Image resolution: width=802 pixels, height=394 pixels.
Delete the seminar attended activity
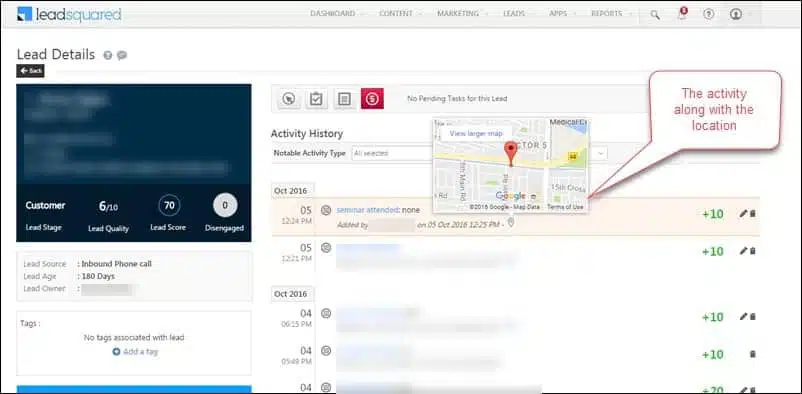pos(753,213)
